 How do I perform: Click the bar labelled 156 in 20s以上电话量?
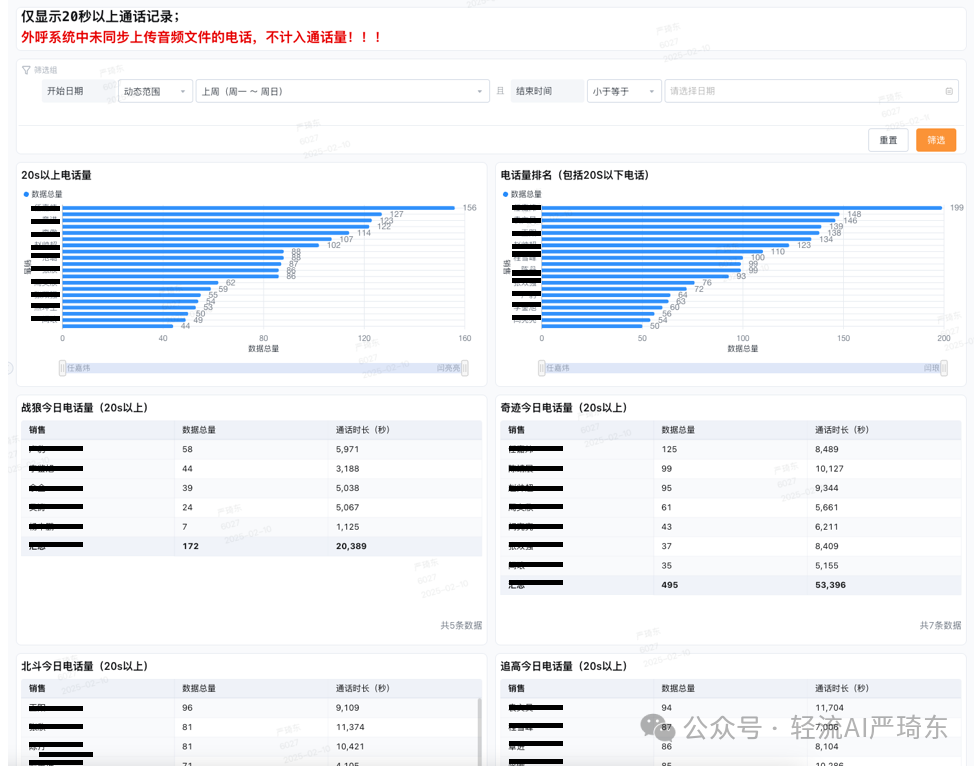click(x=258, y=208)
